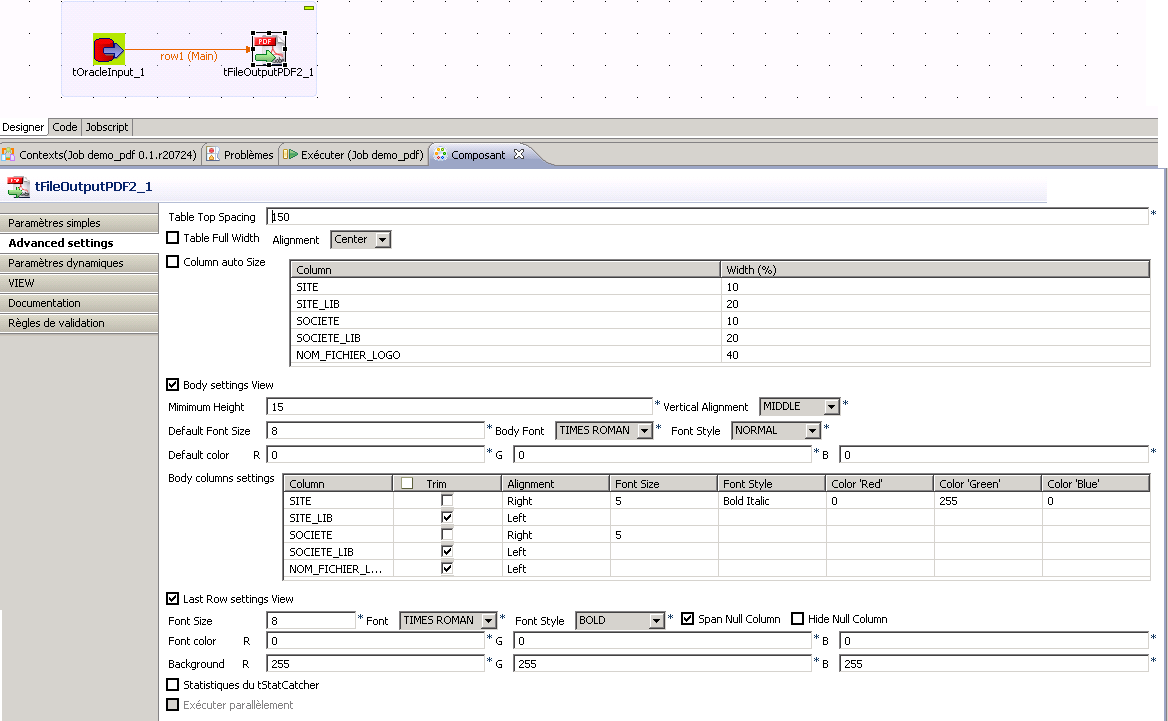Click Default color R field

[x=375, y=454]
